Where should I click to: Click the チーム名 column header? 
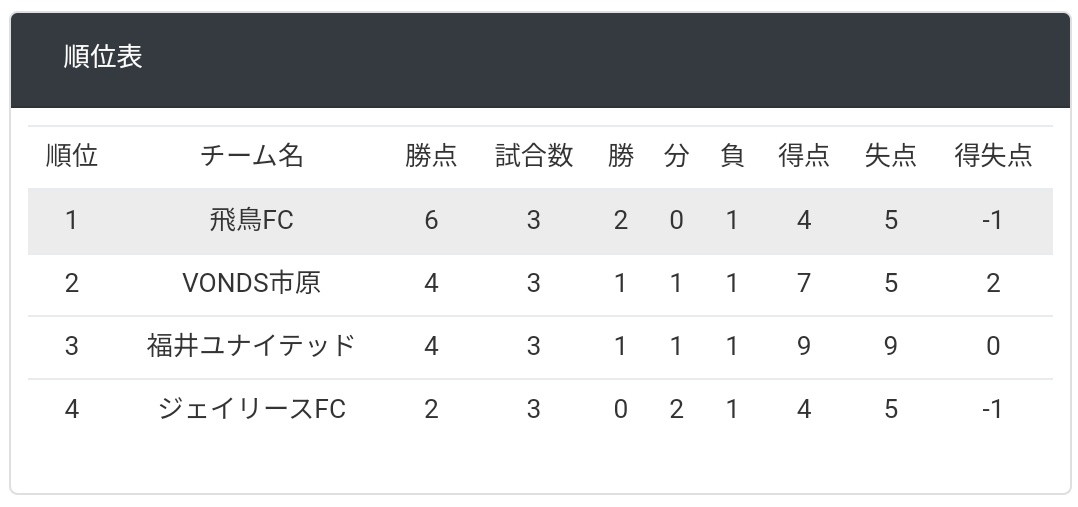point(252,156)
